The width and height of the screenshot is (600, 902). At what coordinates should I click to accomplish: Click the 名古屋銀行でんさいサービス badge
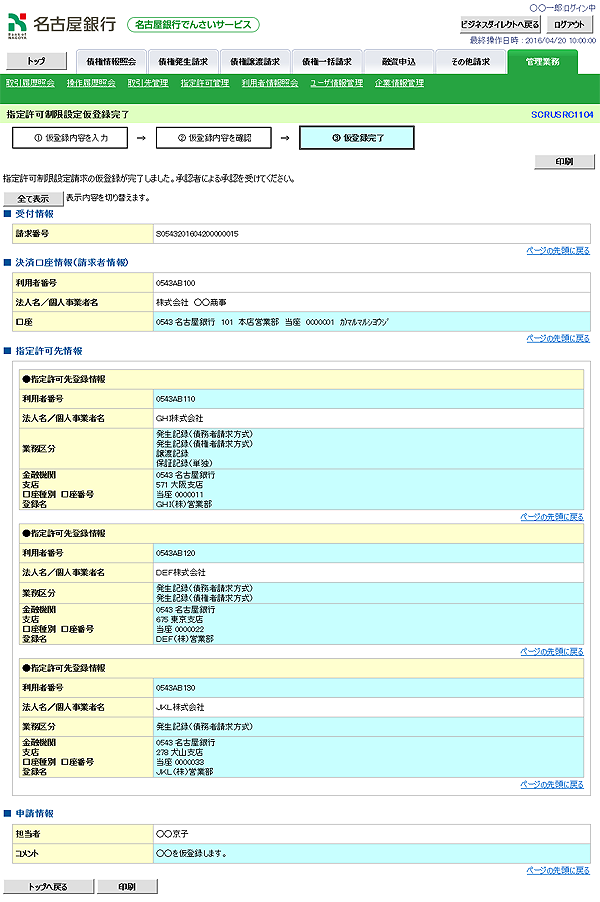coord(193,25)
